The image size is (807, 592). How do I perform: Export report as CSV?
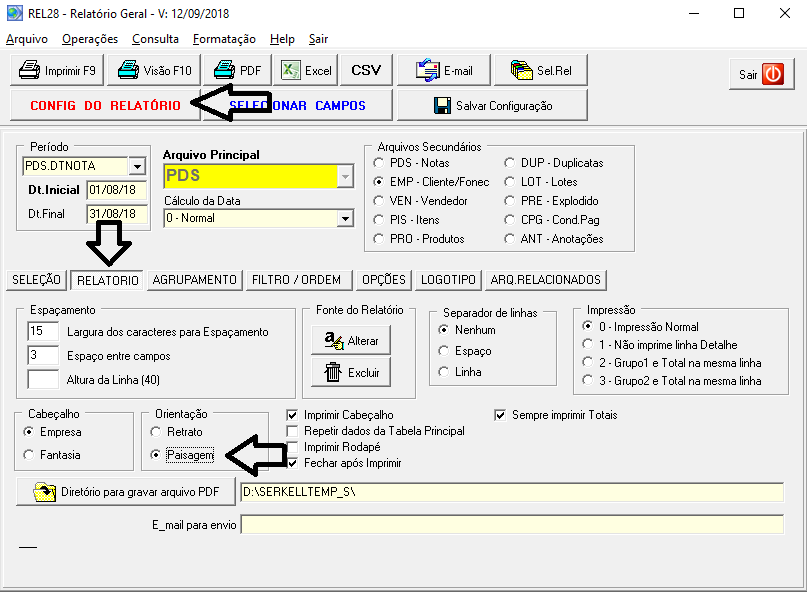pyautogui.click(x=366, y=70)
